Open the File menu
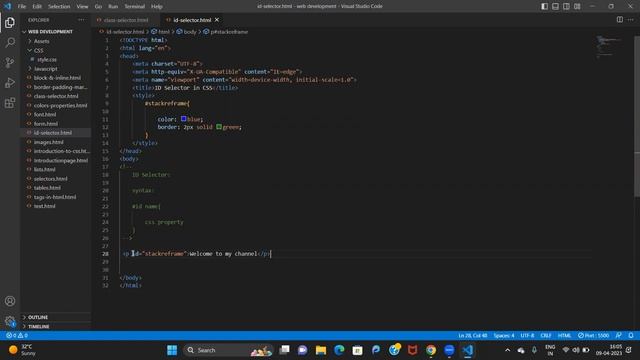 22,7
